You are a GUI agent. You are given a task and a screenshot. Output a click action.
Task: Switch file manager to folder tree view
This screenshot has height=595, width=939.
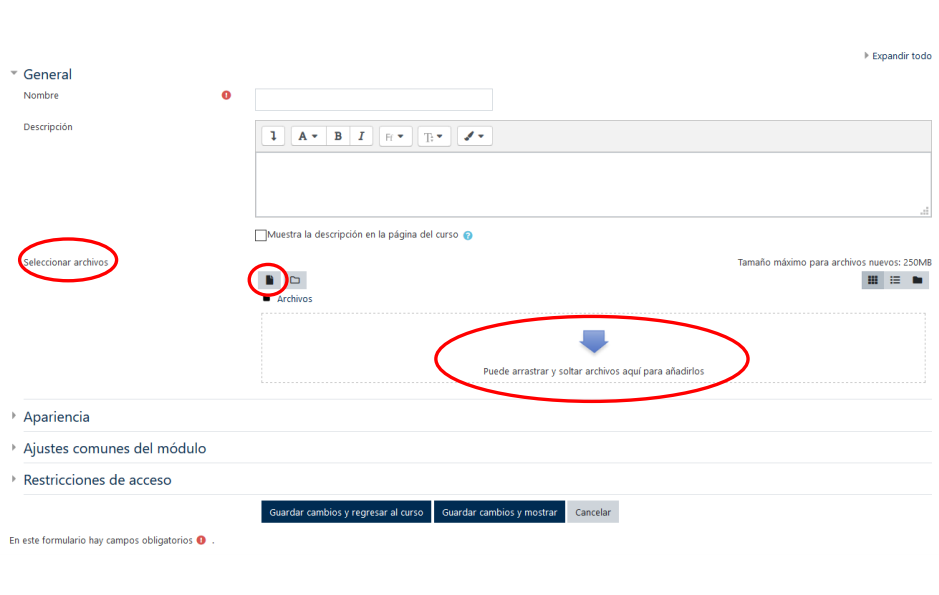[918, 280]
